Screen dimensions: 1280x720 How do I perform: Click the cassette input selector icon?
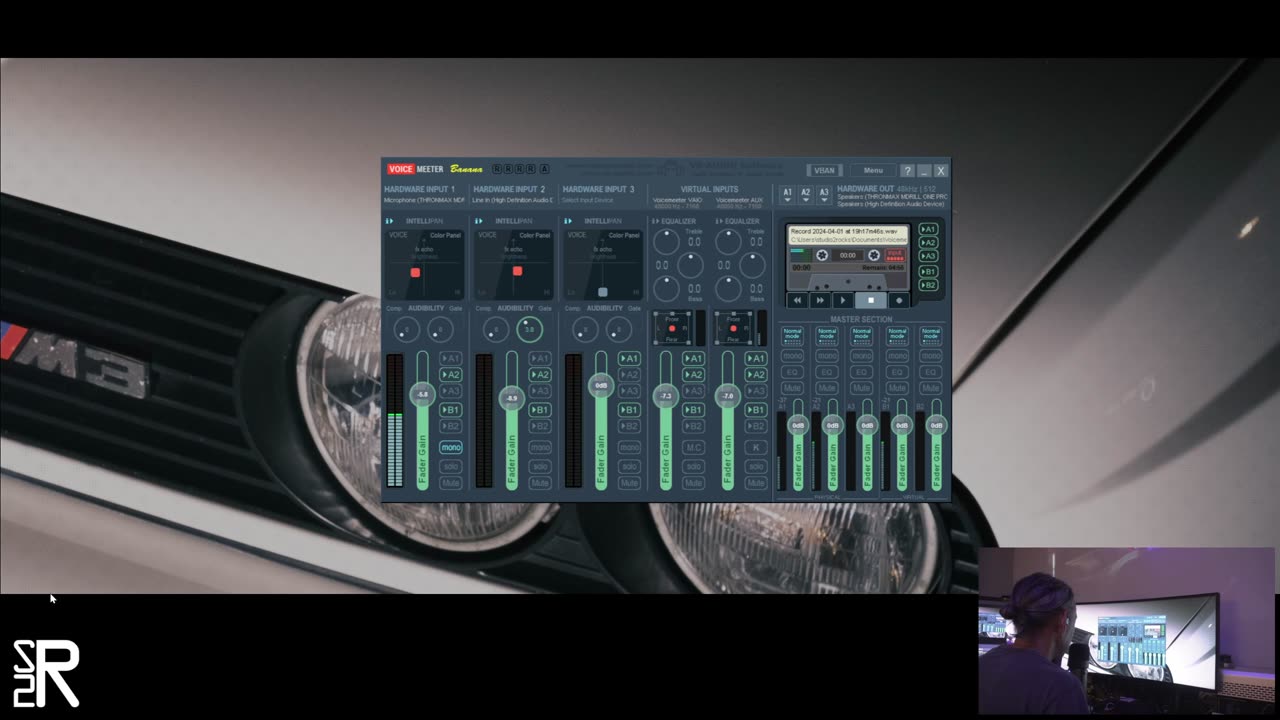(x=895, y=255)
